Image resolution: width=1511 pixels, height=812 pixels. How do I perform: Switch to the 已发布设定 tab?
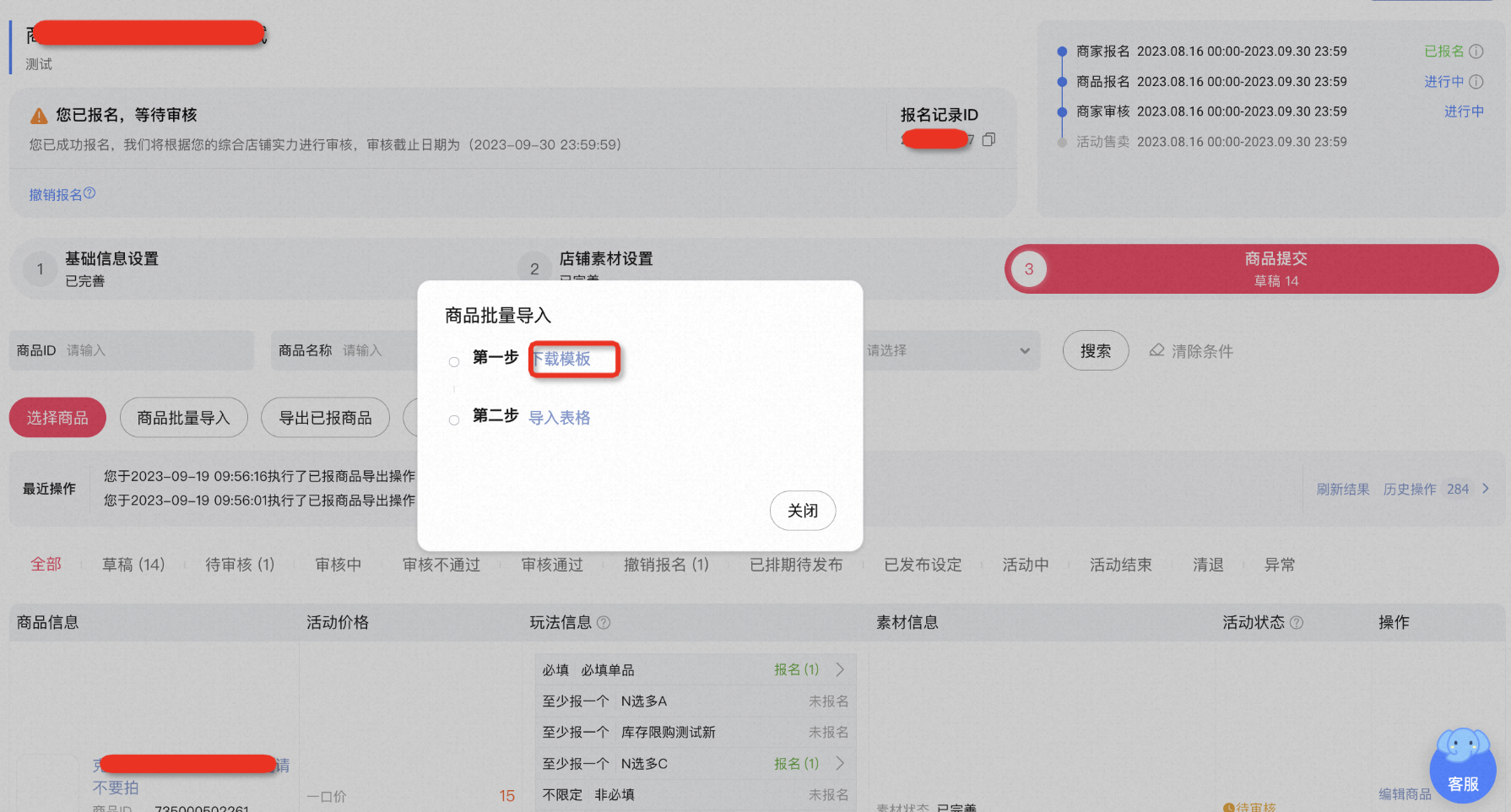point(923,565)
